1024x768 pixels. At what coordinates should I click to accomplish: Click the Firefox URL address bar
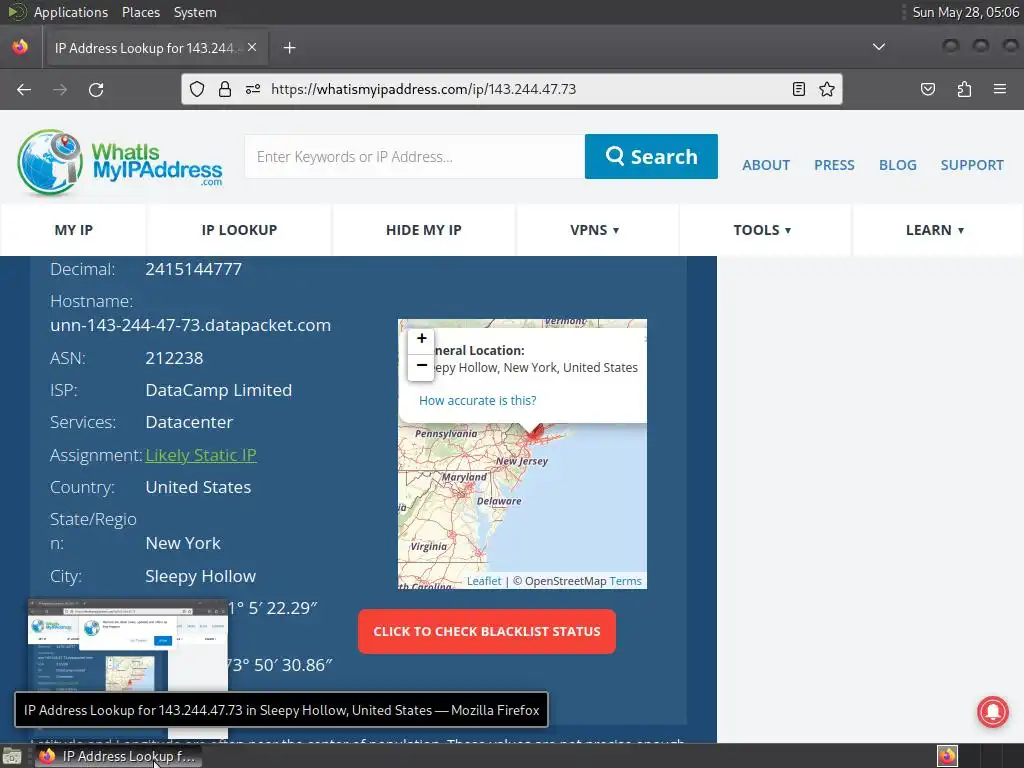511,89
